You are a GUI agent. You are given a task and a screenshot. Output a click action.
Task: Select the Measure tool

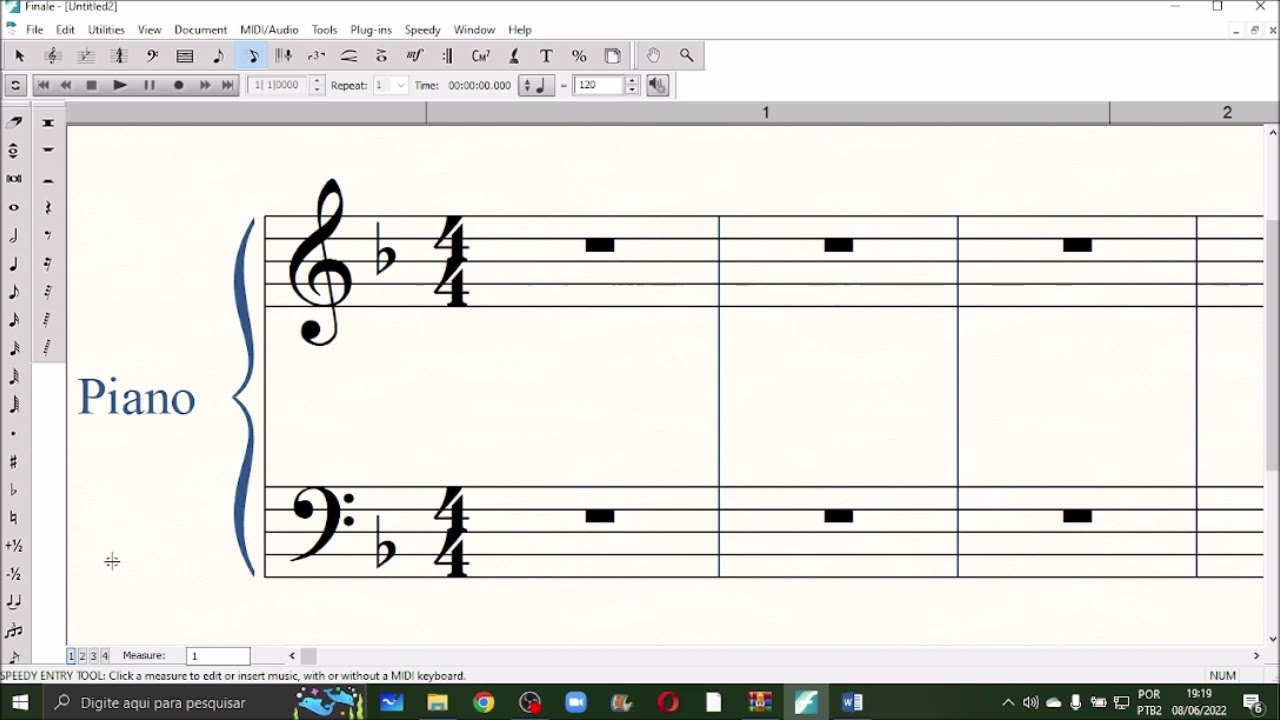tap(185, 56)
